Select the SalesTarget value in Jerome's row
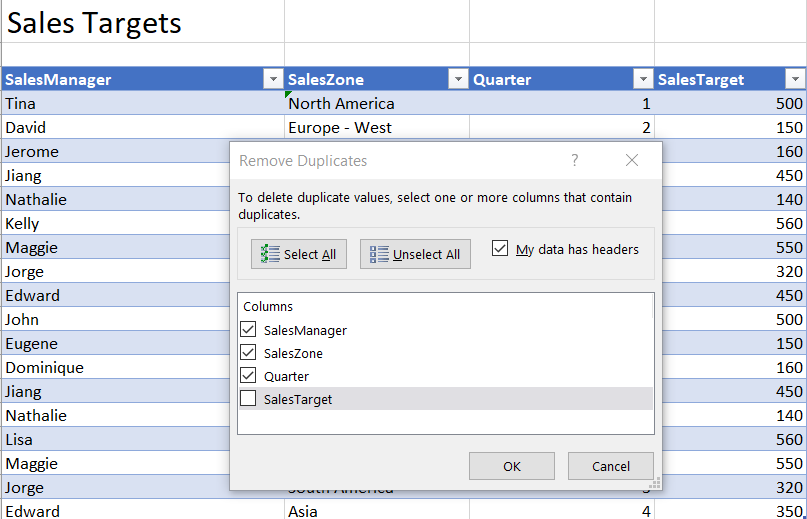This screenshot has width=807, height=519. [x=734, y=151]
